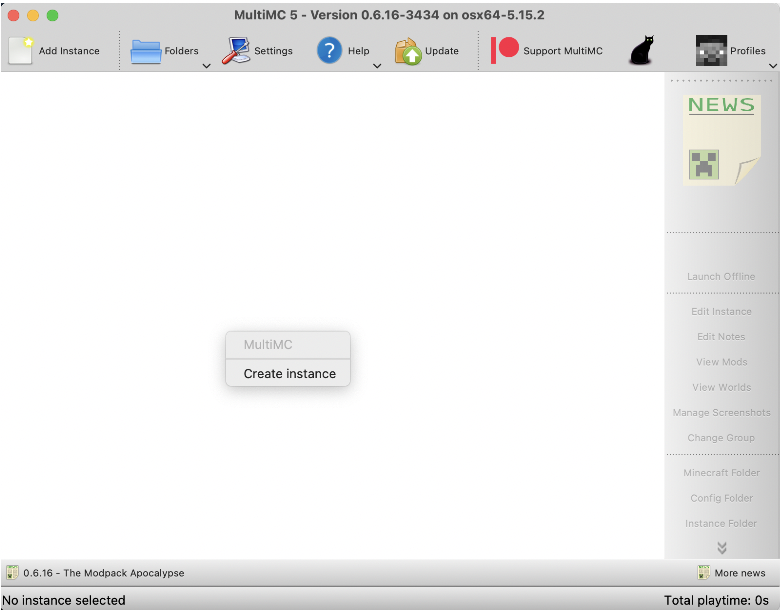
Task: Click the blue Help question mark icon
Action: click(329, 51)
